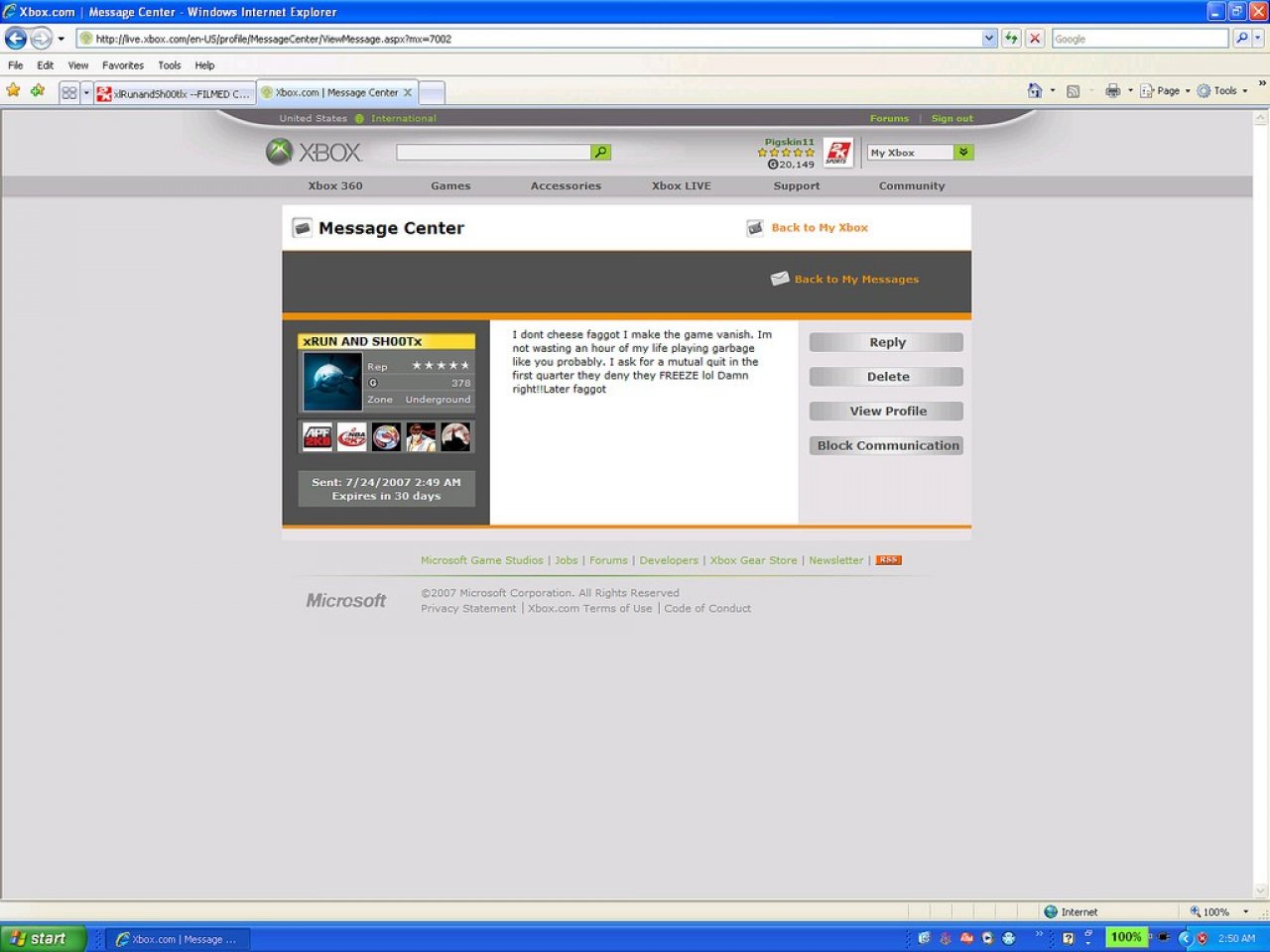Click the Windows Media Player quick launch icon
The image size is (1270, 952).
(x=987, y=938)
